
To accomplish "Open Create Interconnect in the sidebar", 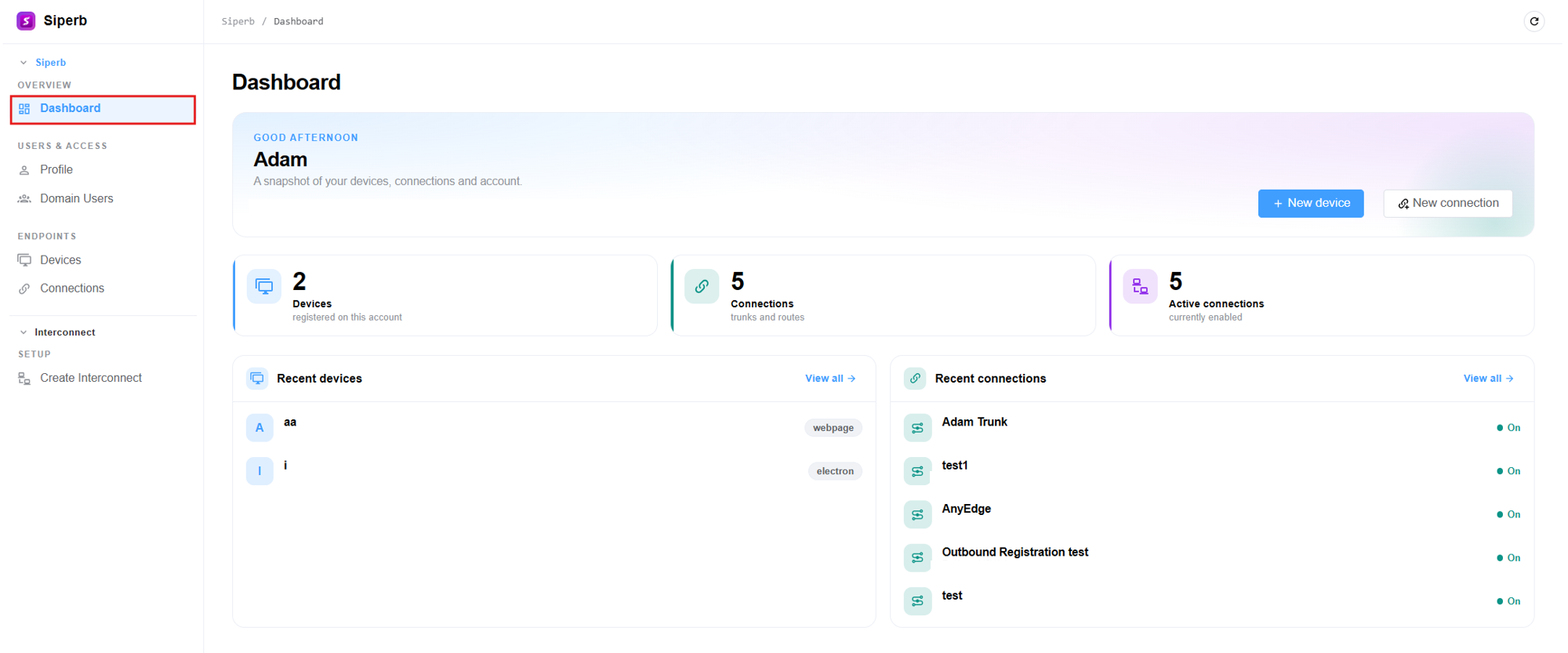I will tap(103, 379).
